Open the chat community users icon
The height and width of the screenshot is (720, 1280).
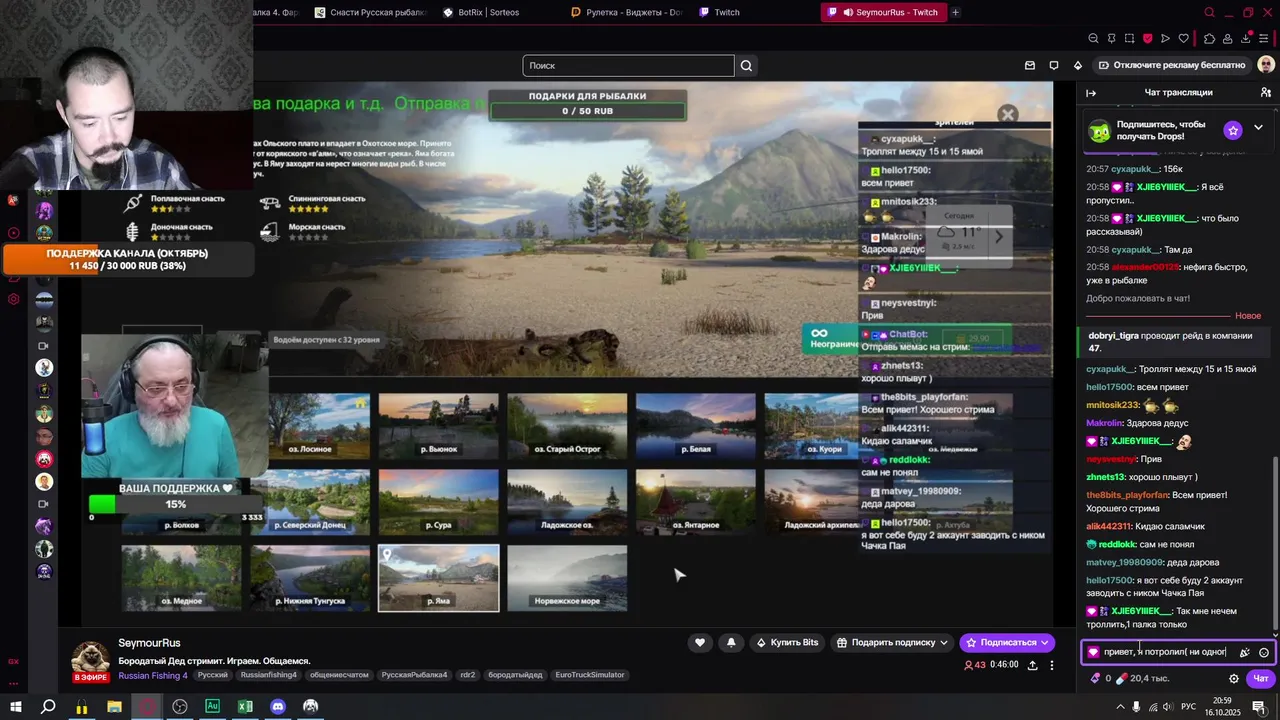click(x=1266, y=93)
